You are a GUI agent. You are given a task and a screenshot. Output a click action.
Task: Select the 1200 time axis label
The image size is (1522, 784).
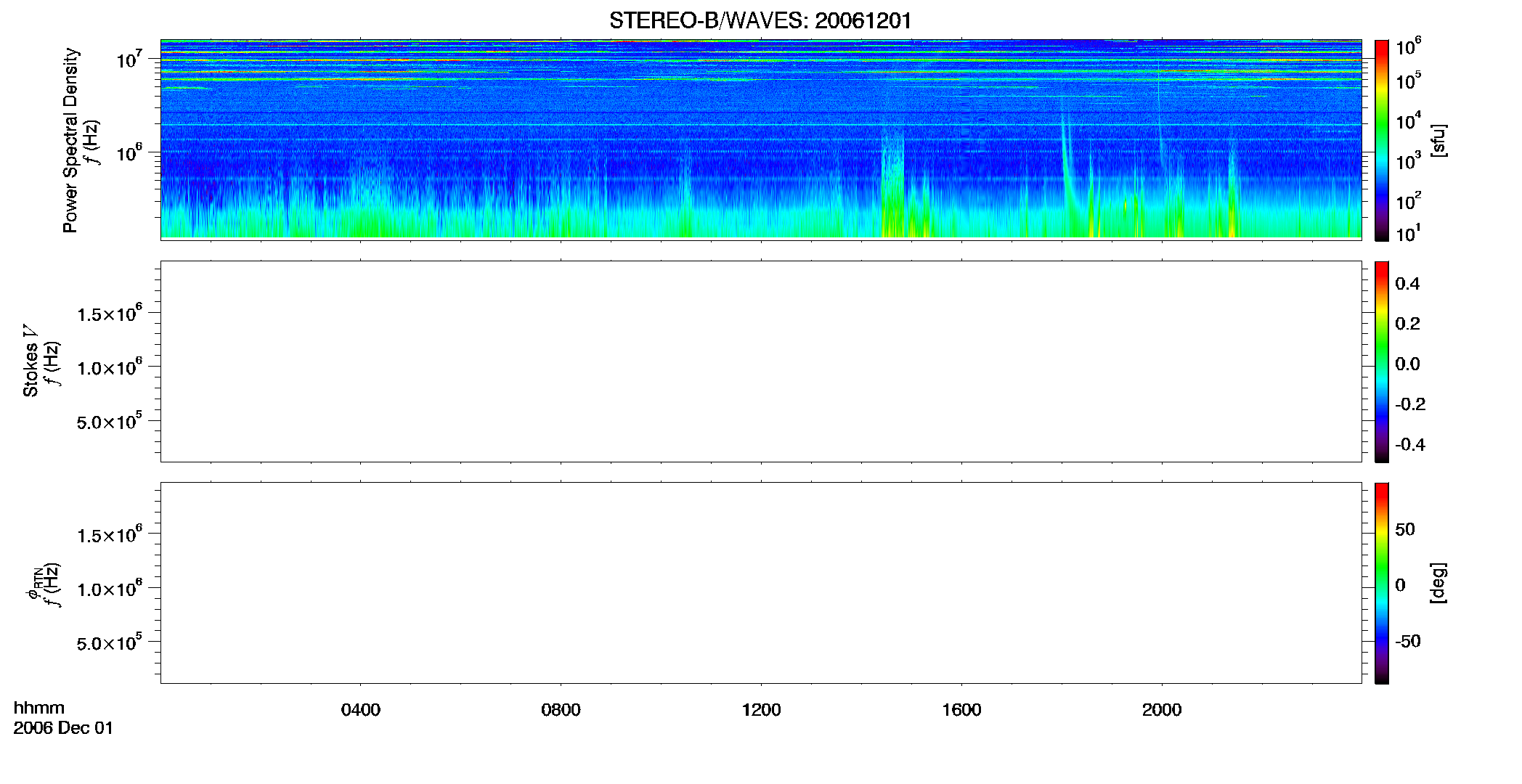761,710
